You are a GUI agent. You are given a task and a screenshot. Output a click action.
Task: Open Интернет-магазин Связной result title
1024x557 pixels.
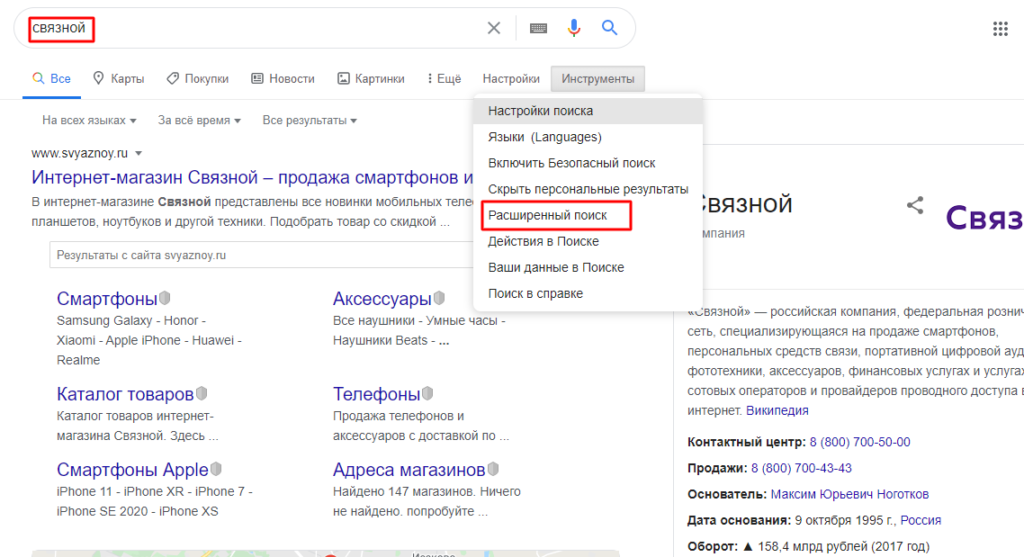(252, 178)
